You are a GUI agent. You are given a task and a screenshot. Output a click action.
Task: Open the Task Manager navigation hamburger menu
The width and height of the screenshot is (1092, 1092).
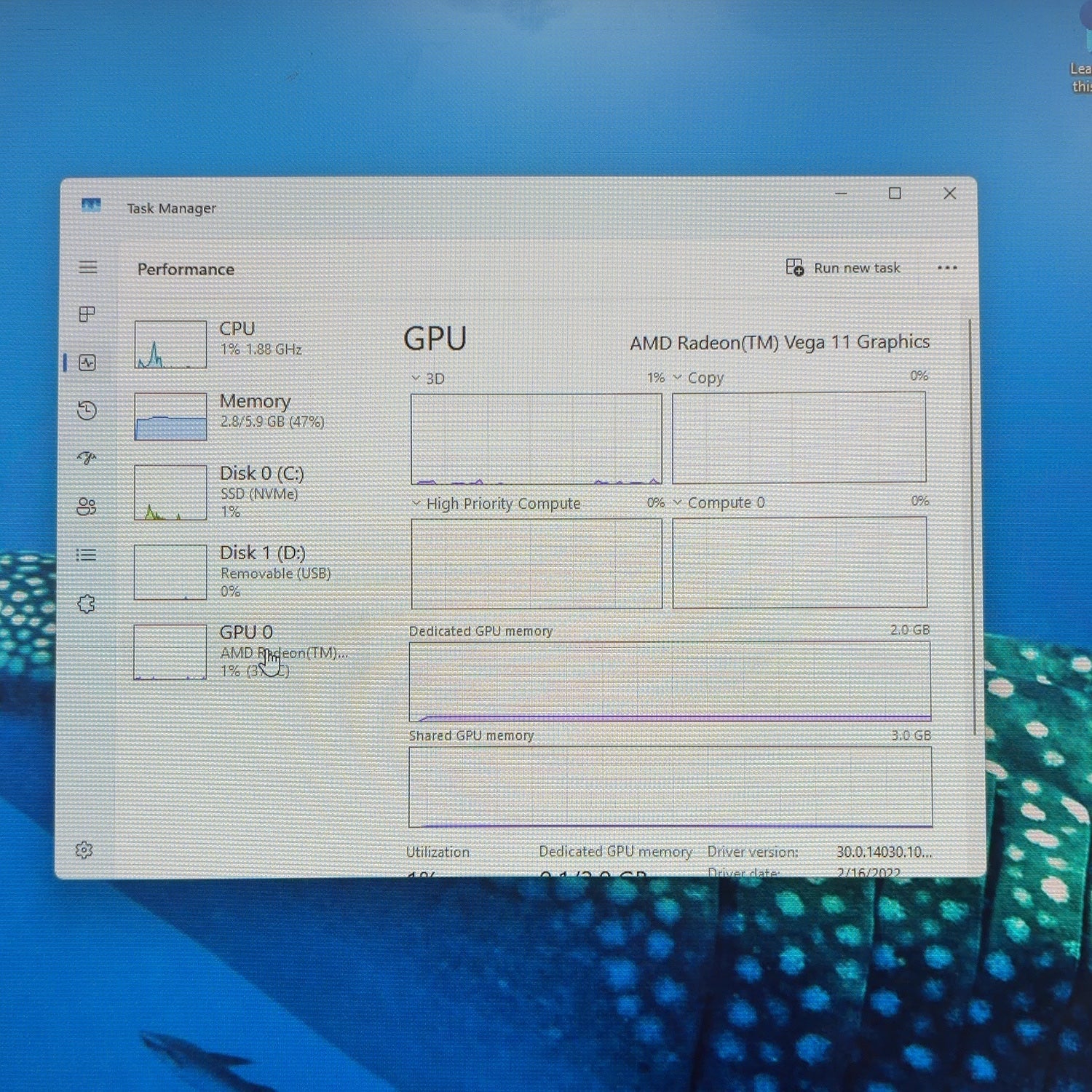pos(87,268)
